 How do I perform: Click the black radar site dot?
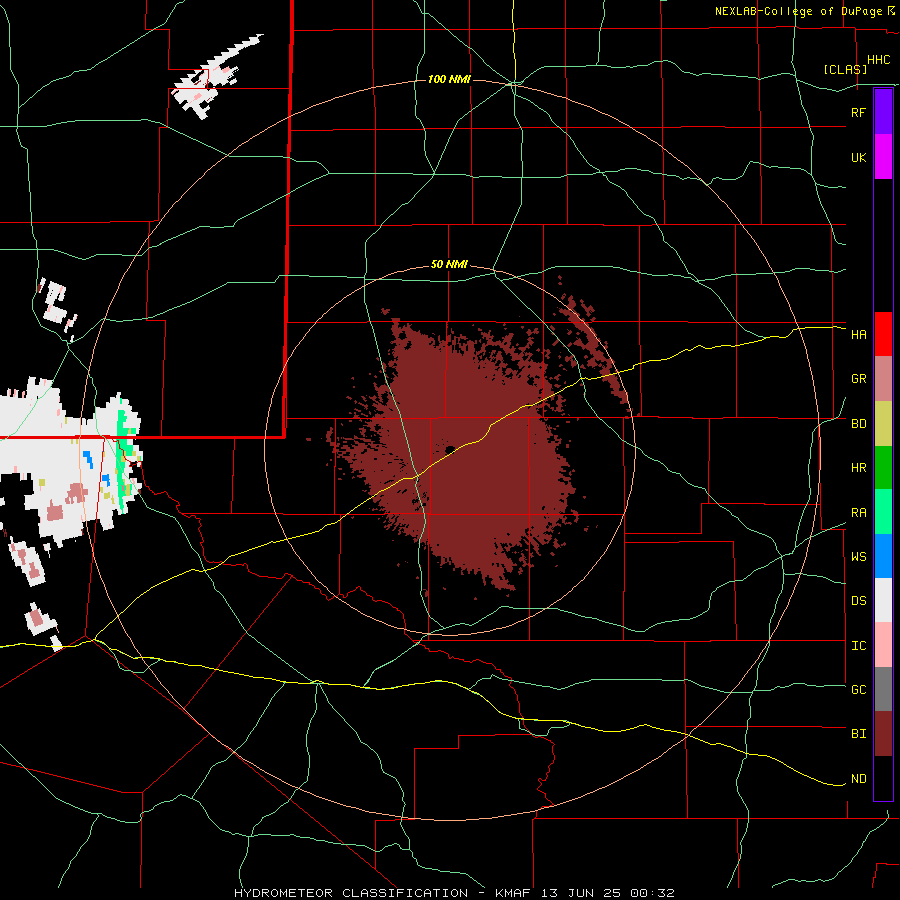point(450,449)
